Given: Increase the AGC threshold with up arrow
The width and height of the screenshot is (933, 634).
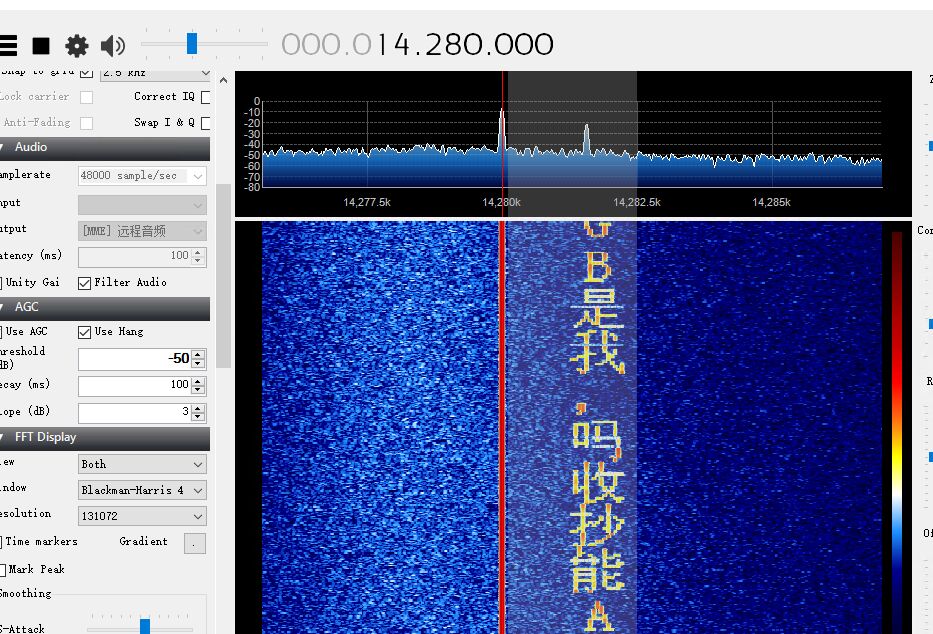Looking at the screenshot, I should coord(199,354).
